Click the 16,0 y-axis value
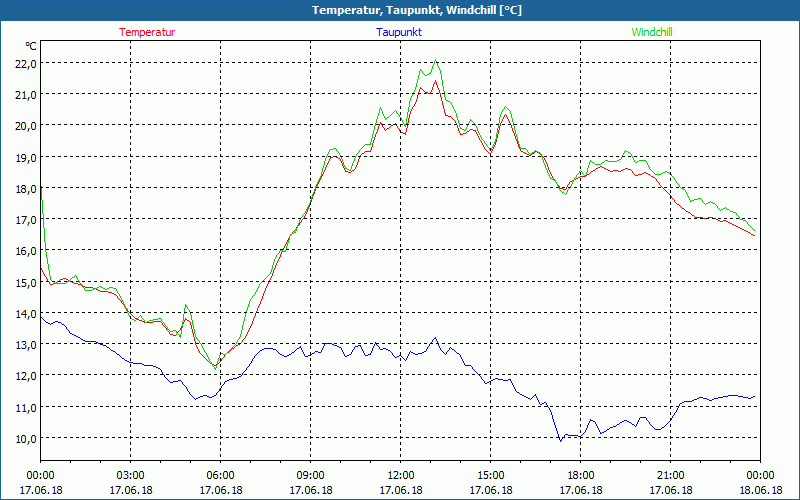The image size is (800, 500). pyautogui.click(x=27, y=251)
